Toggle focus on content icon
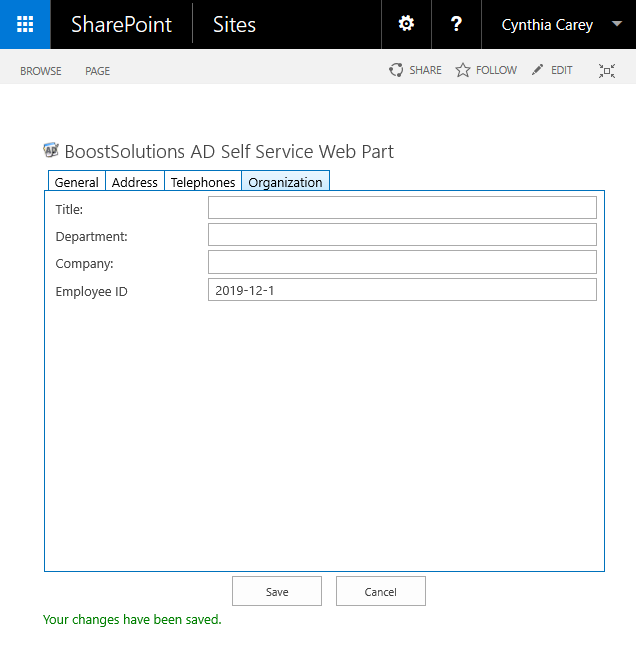 607,71
